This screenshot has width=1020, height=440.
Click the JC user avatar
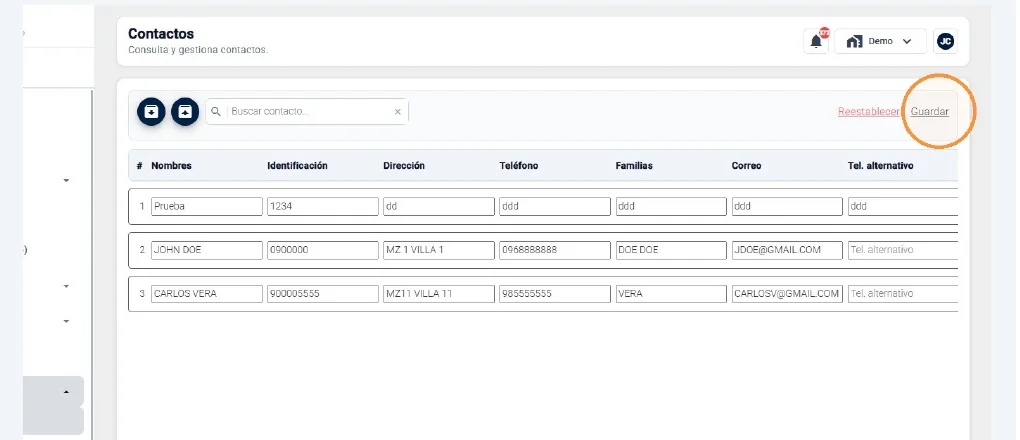[945, 41]
